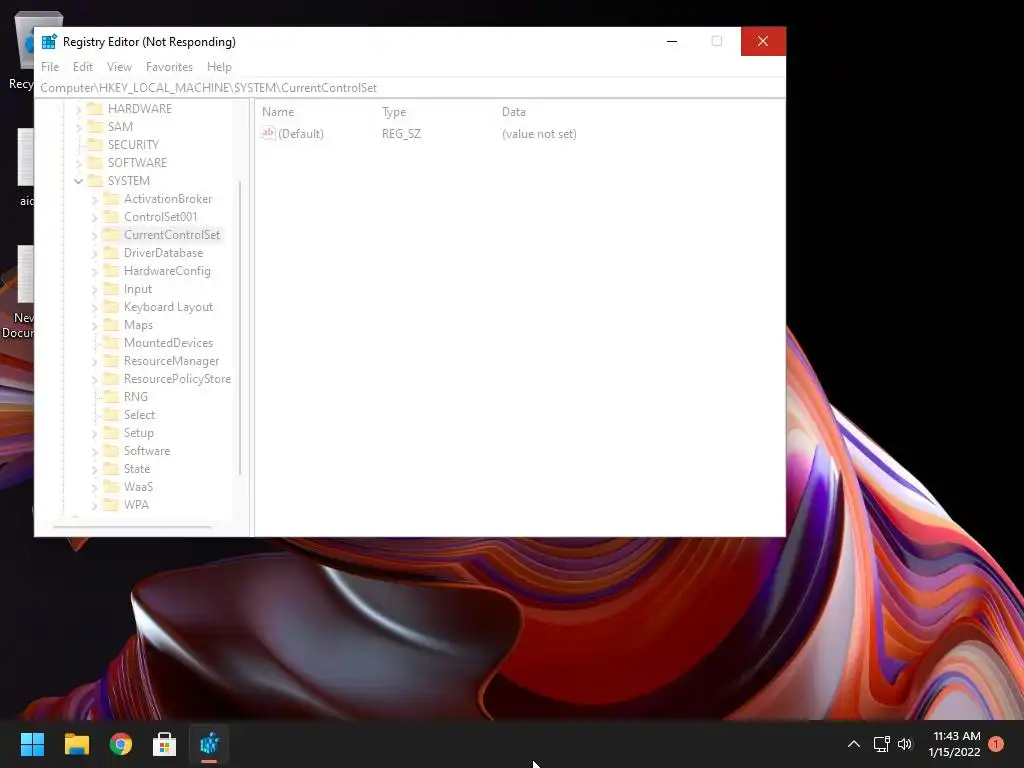
Task: Click the Registry Editor taskbar icon
Action: 209,744
